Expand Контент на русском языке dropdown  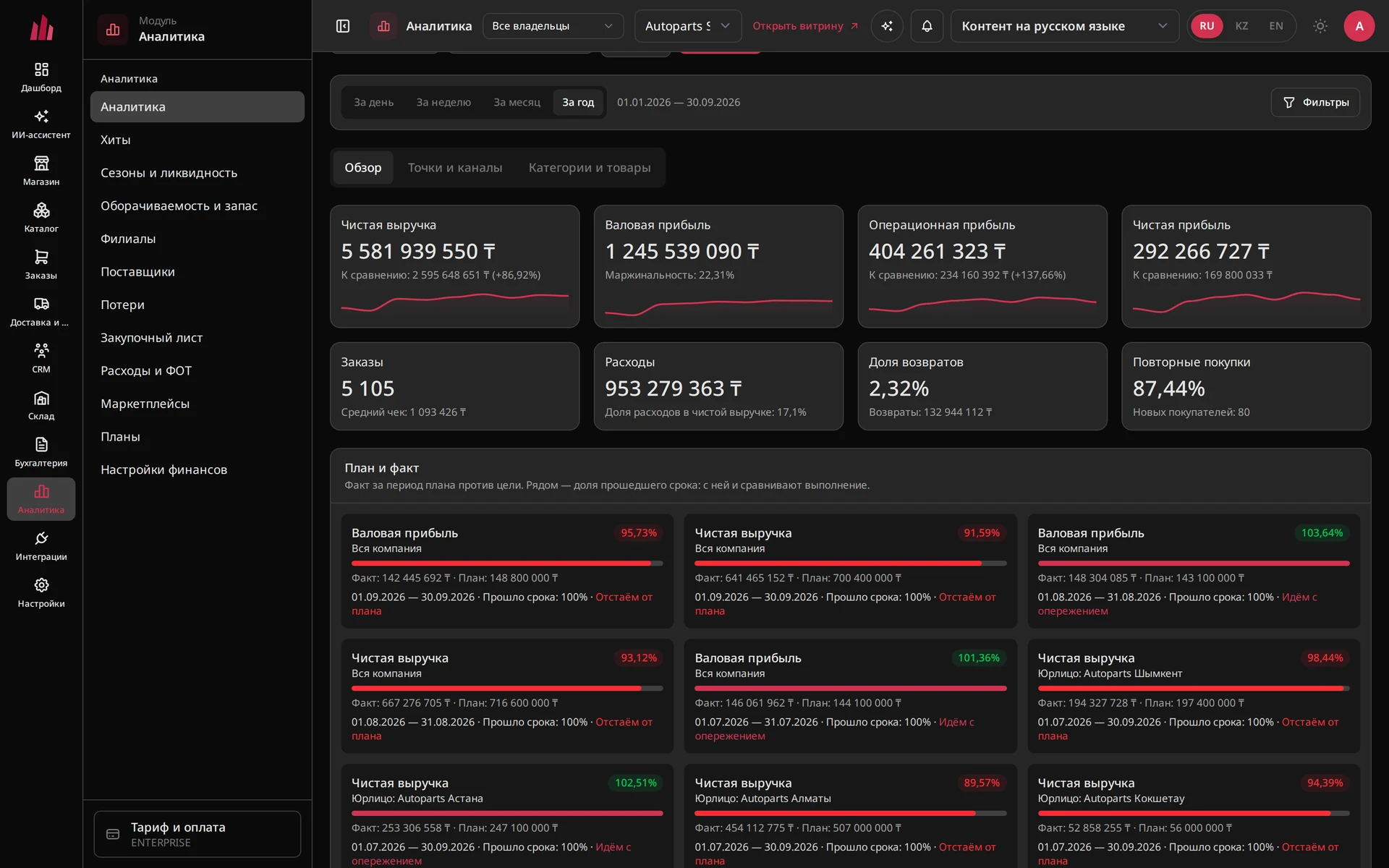coord(1064,26)
